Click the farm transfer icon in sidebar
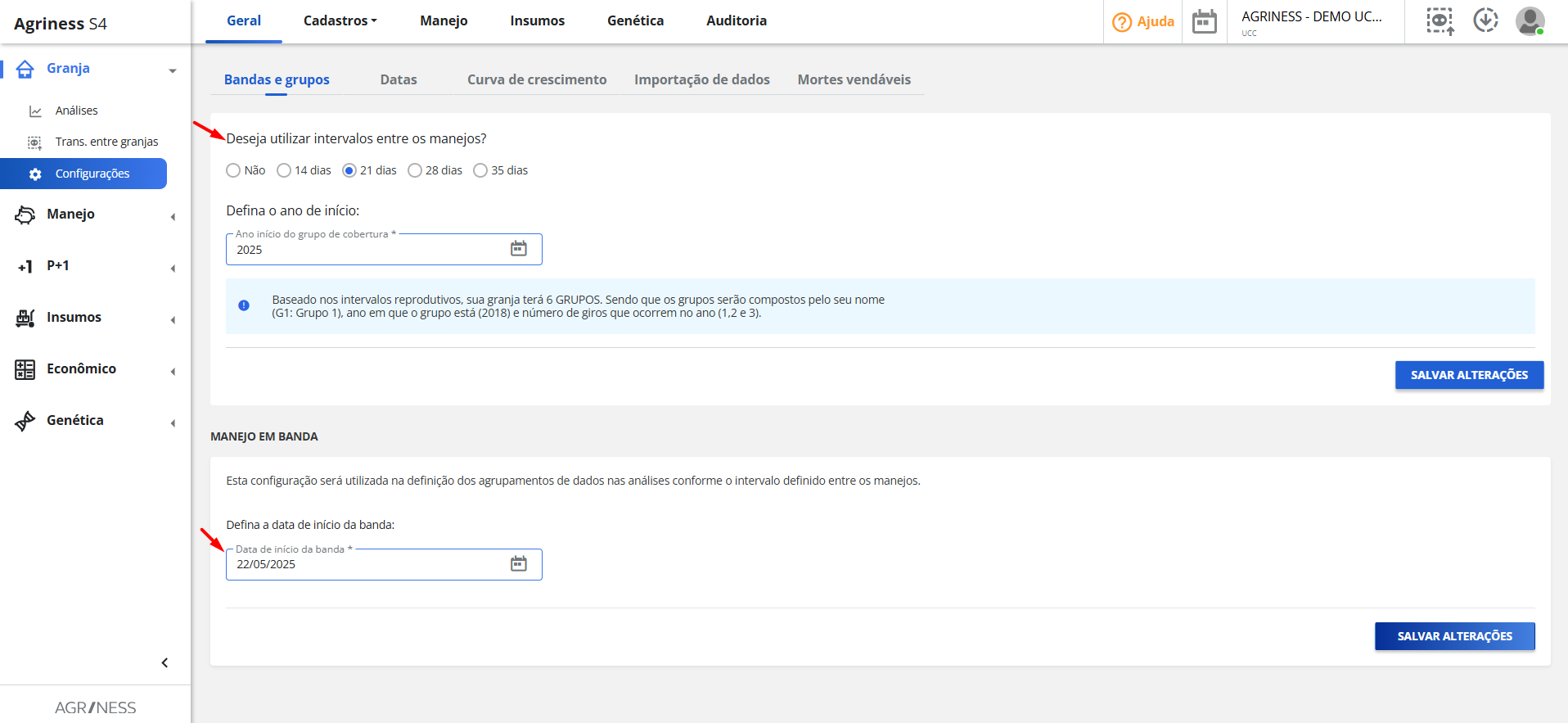This screenshot has height=723, width=1568. coord(34,142)
